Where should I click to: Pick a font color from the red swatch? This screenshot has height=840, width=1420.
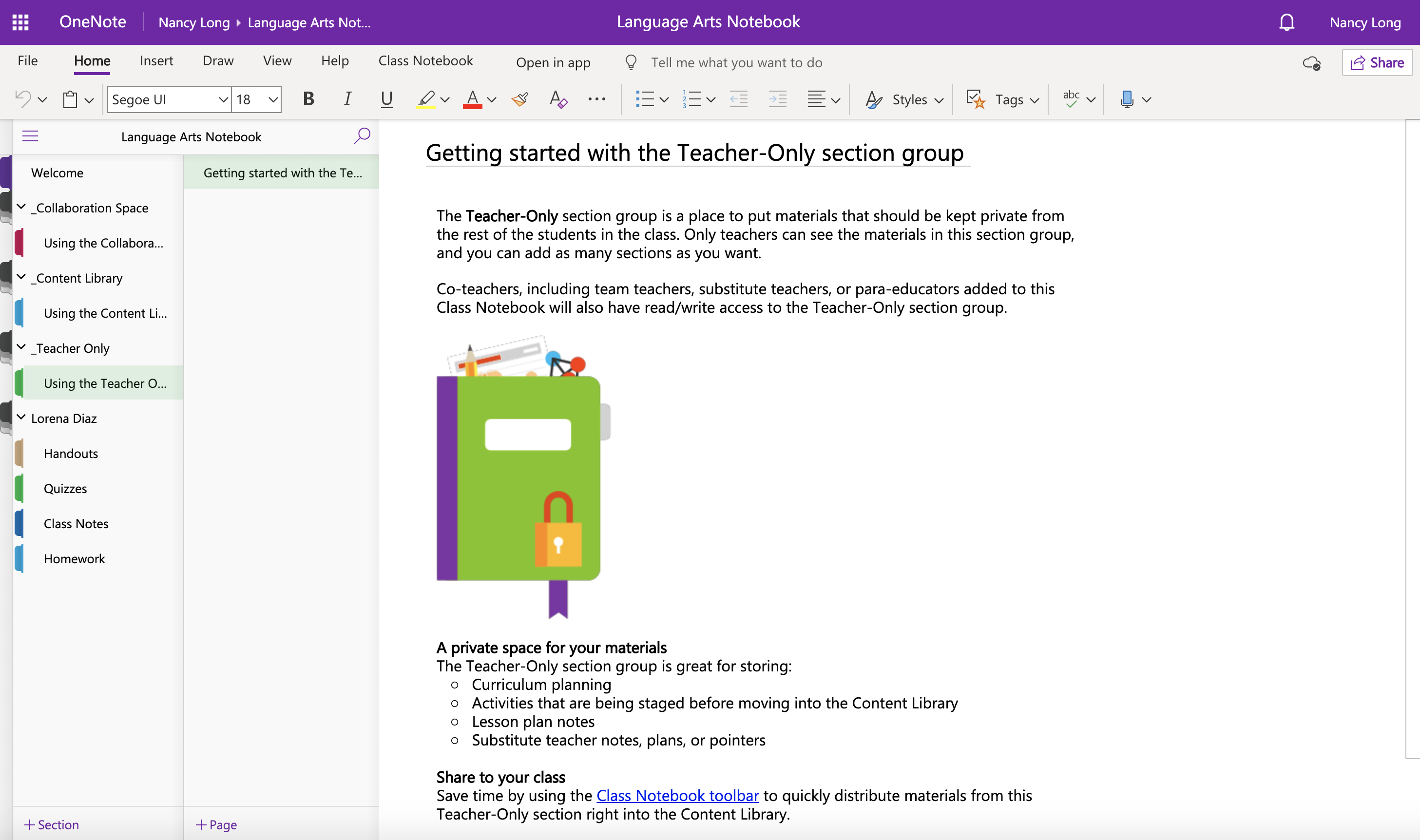[x=473, y=99]
